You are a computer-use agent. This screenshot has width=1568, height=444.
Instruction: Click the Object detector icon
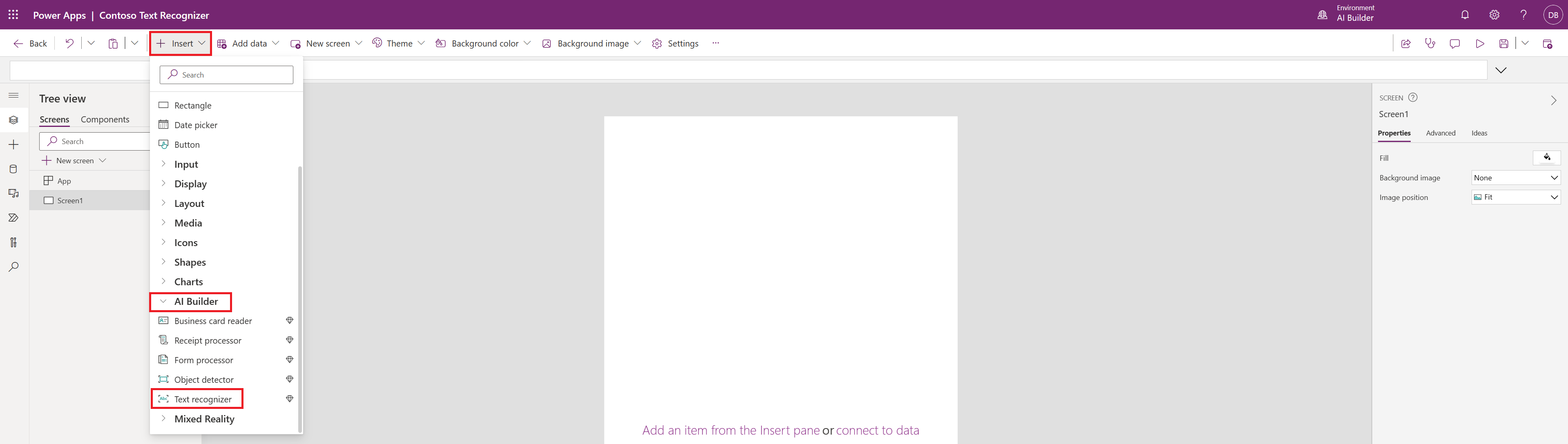click(162, 379)
